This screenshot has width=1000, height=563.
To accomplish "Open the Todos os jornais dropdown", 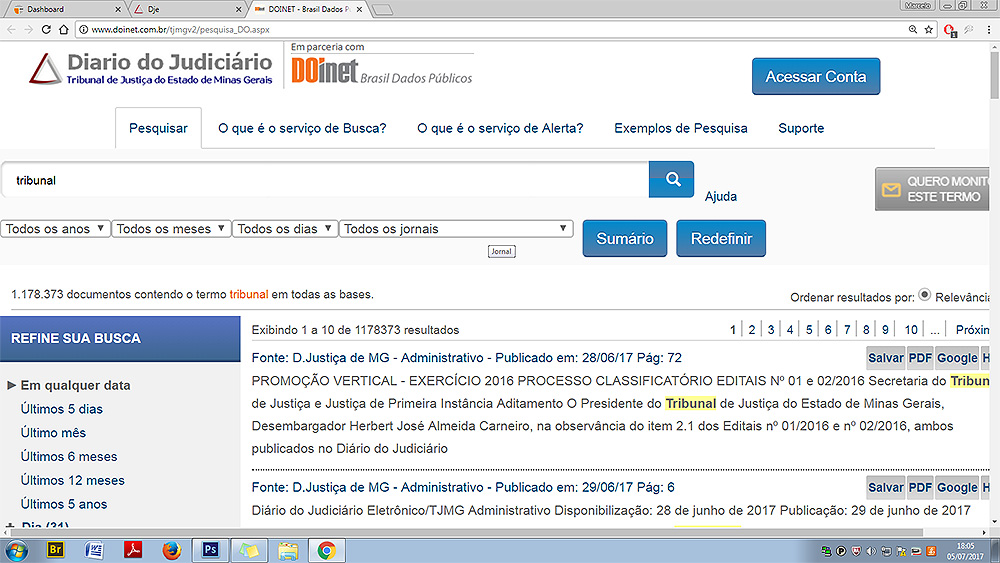I will (456, 228).
